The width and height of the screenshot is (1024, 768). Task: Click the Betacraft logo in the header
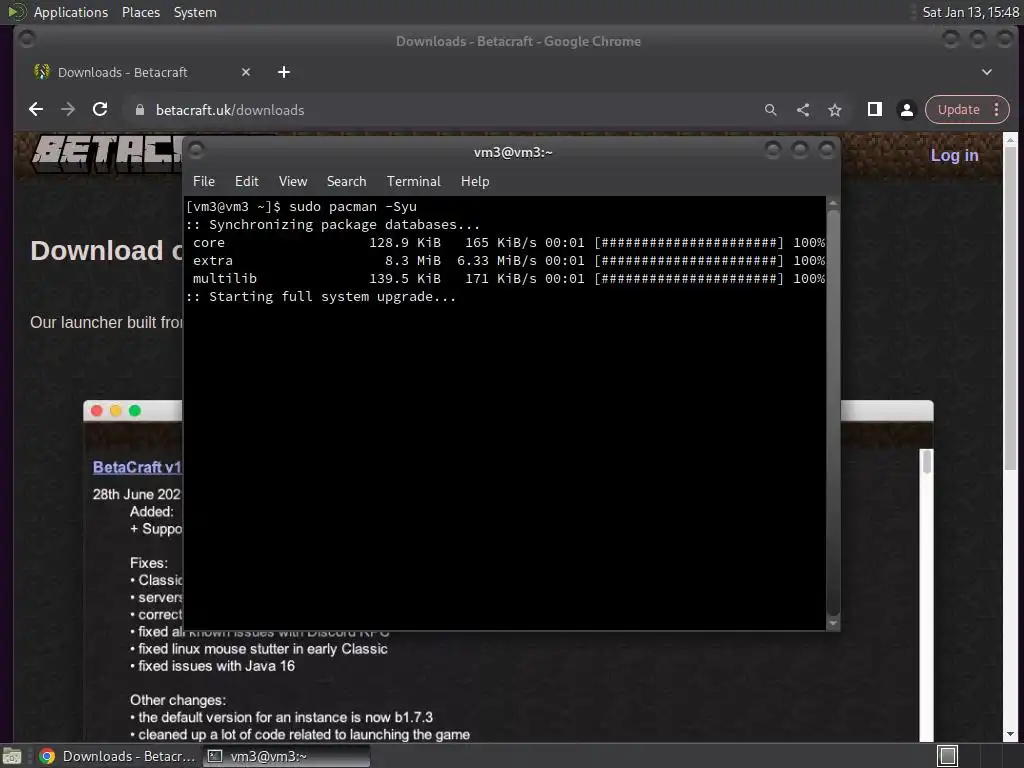coord(108,154)
